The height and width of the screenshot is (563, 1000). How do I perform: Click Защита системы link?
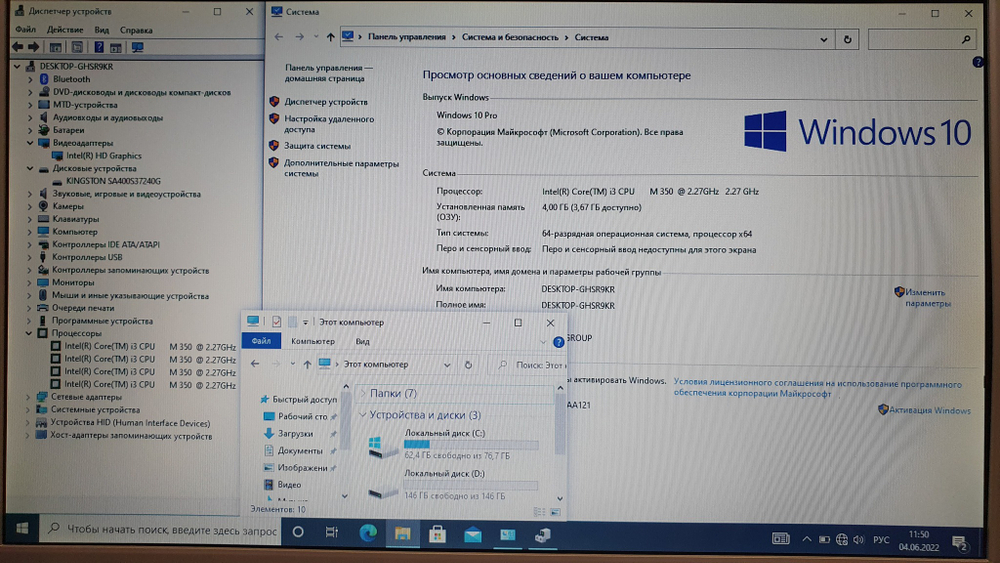tap(317, 145)
